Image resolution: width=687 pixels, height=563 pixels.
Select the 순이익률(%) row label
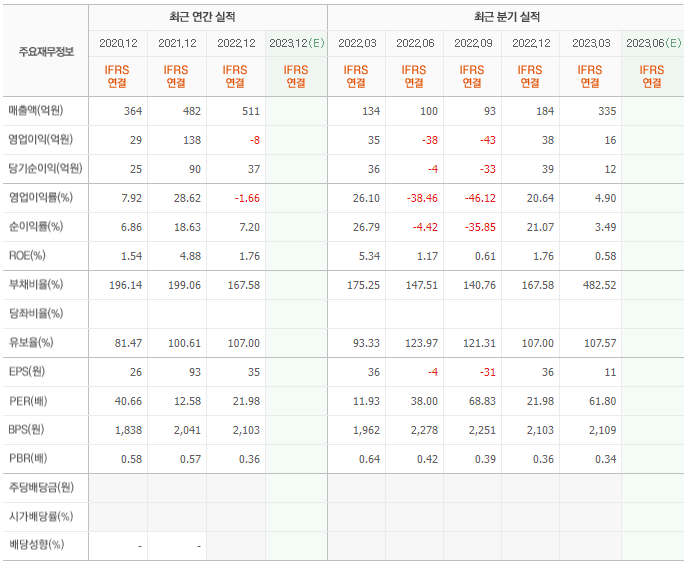(36, 227)
